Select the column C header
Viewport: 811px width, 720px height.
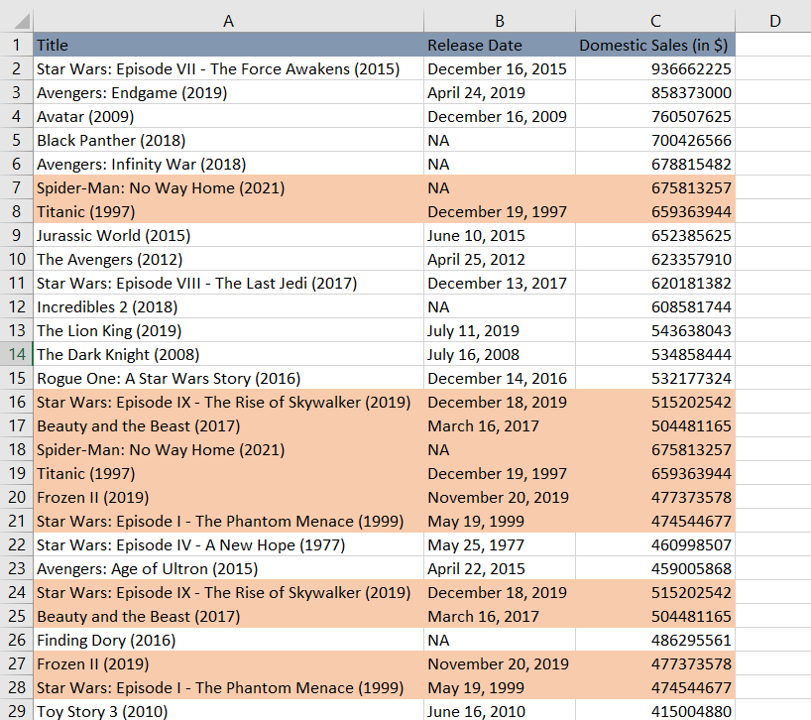(655, 21)
